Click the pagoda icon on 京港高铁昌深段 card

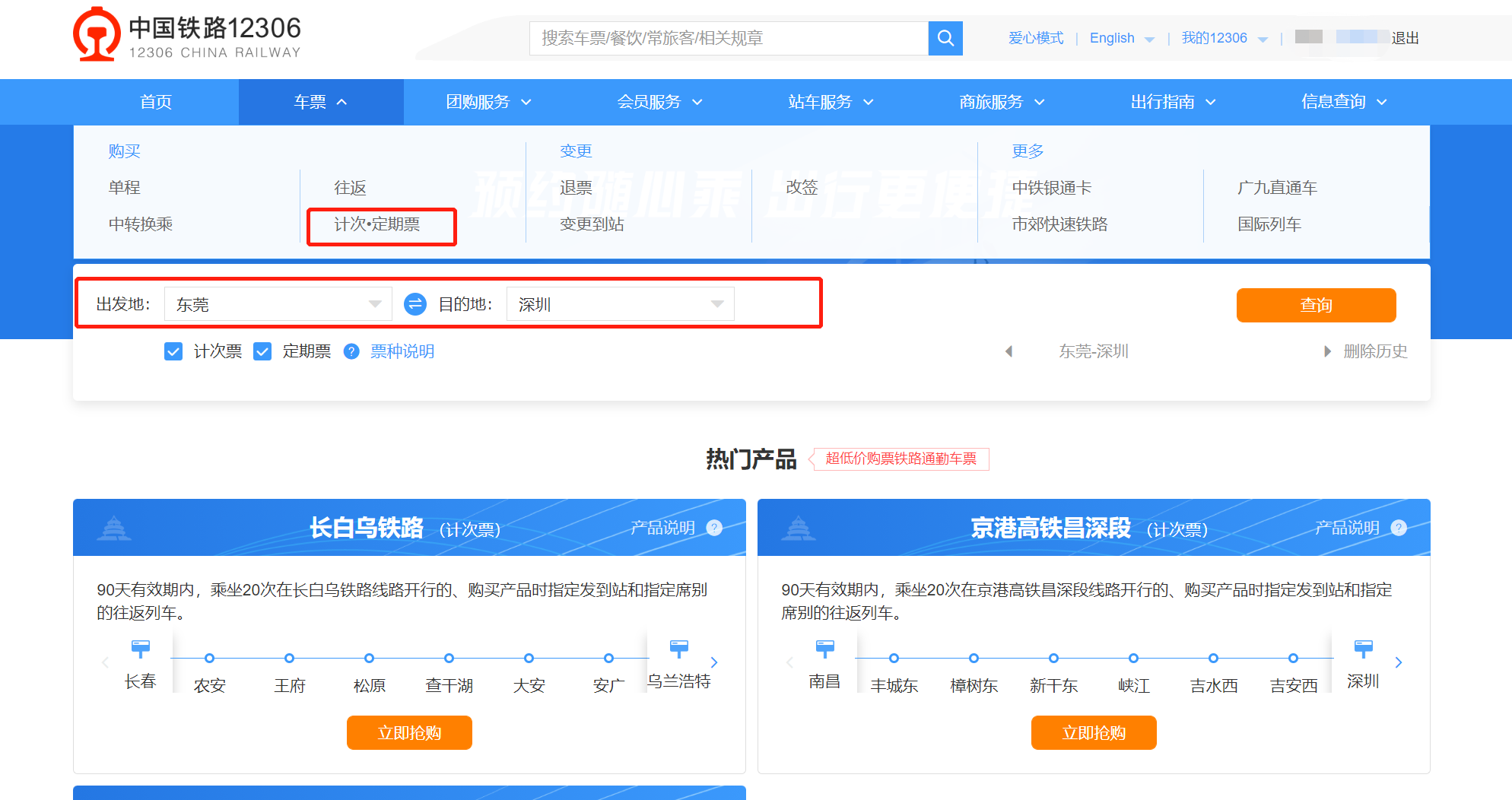click(799, 528)
